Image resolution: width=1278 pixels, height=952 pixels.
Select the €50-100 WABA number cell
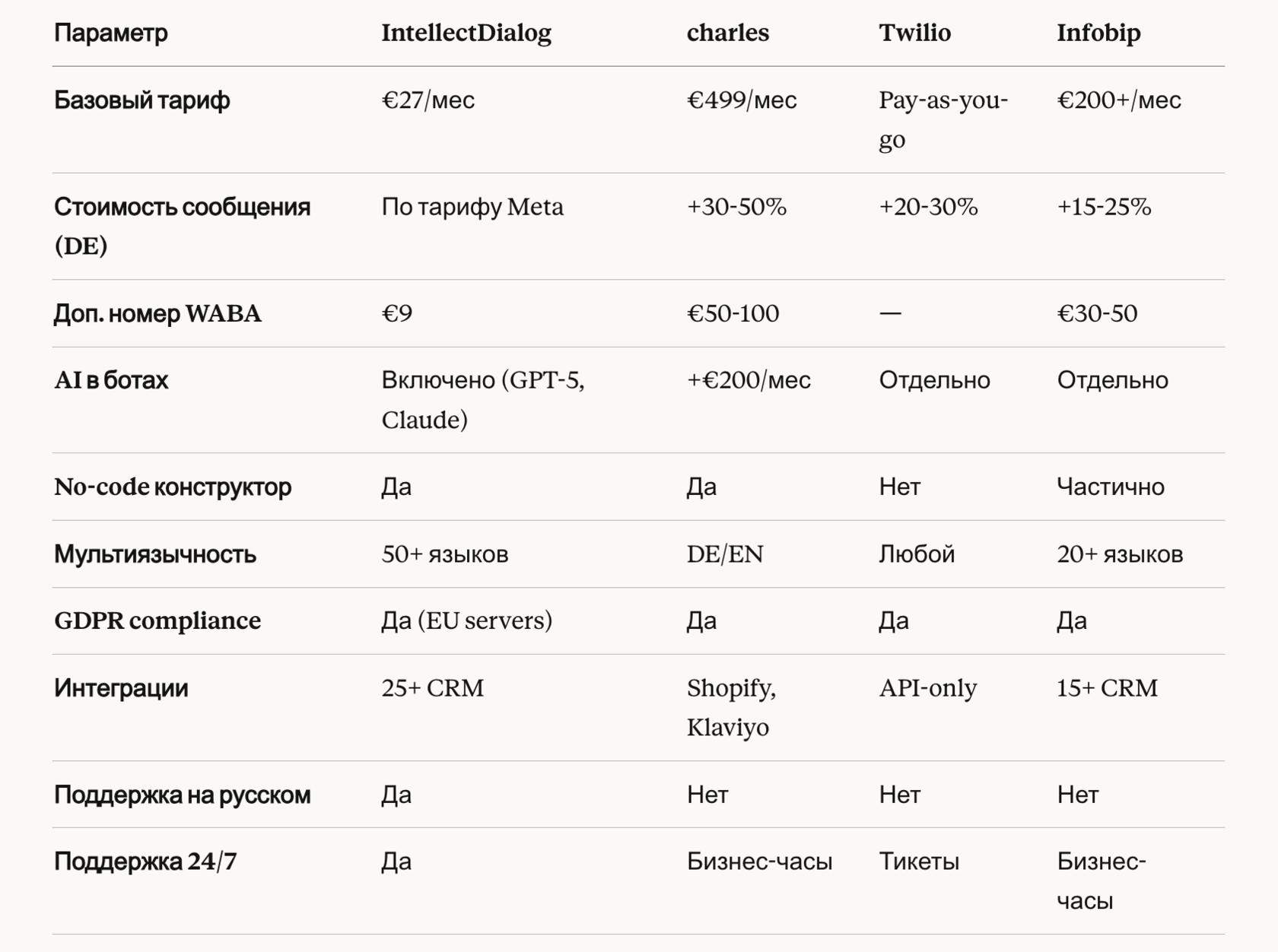click(733, 313)
